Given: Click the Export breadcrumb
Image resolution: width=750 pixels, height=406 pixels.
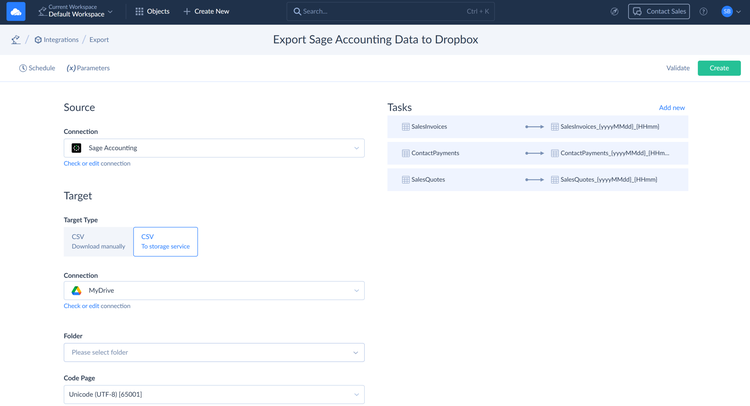Looking at the screenshot, I should point(99,40).
